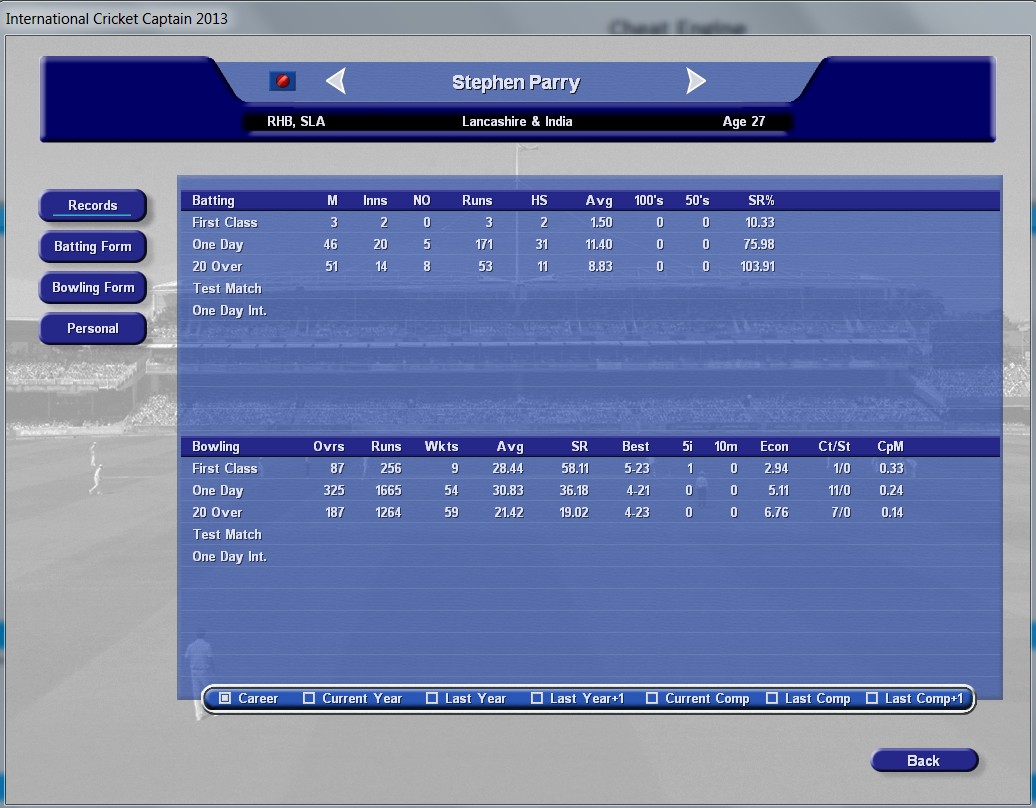Tick the Last Comp checkbox
Screen dimensions: 1036x808
pyautogui.click(x=772, y=698)
